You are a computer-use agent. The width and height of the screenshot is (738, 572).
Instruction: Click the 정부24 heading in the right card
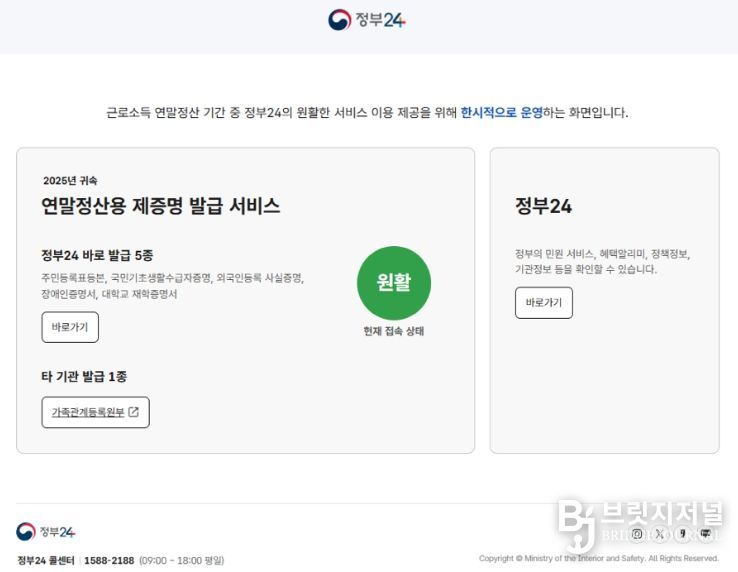[x=543, y=206]
